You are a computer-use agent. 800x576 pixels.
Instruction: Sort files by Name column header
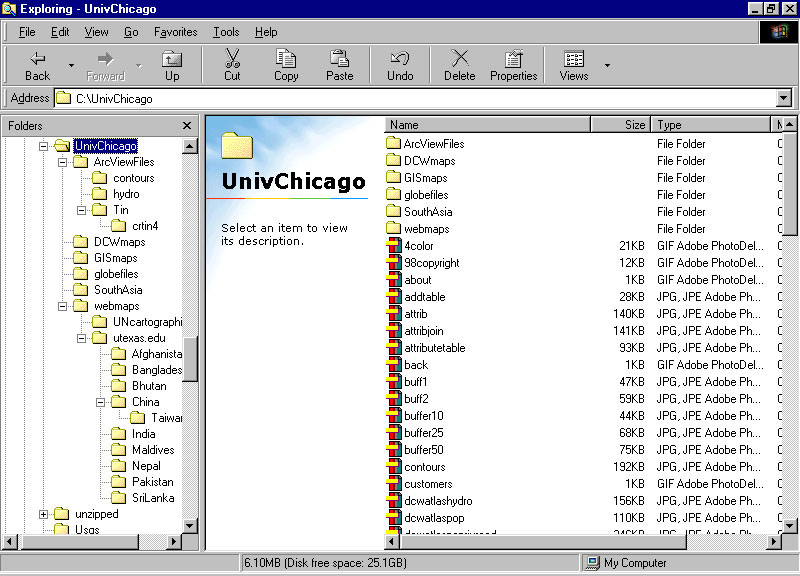coord(486,125)
